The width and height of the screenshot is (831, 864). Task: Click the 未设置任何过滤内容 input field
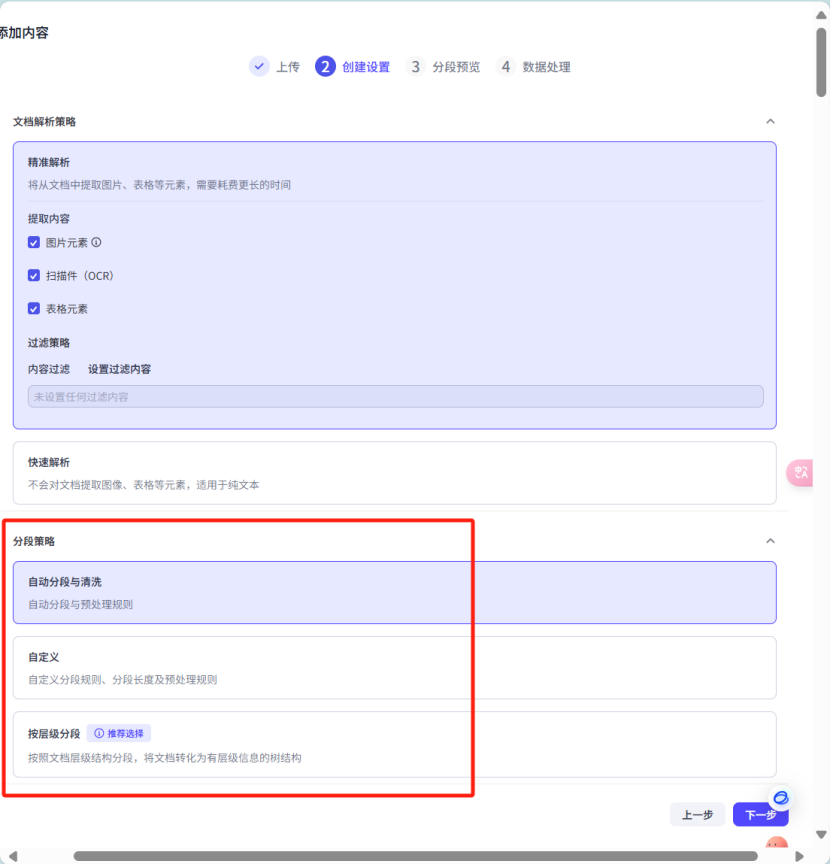[x=396, y=397]
